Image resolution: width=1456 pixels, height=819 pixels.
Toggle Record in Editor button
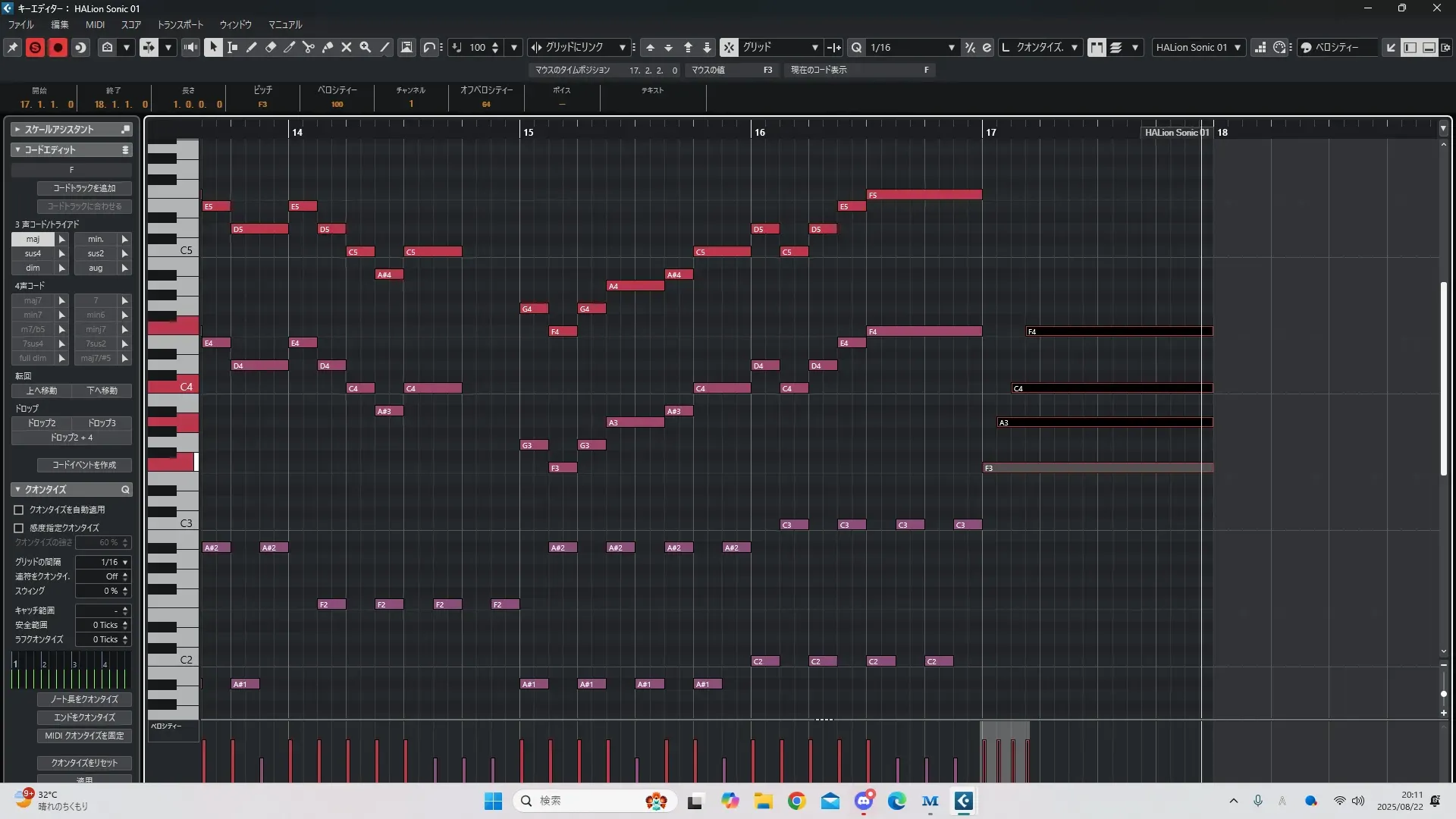[58, 47]
